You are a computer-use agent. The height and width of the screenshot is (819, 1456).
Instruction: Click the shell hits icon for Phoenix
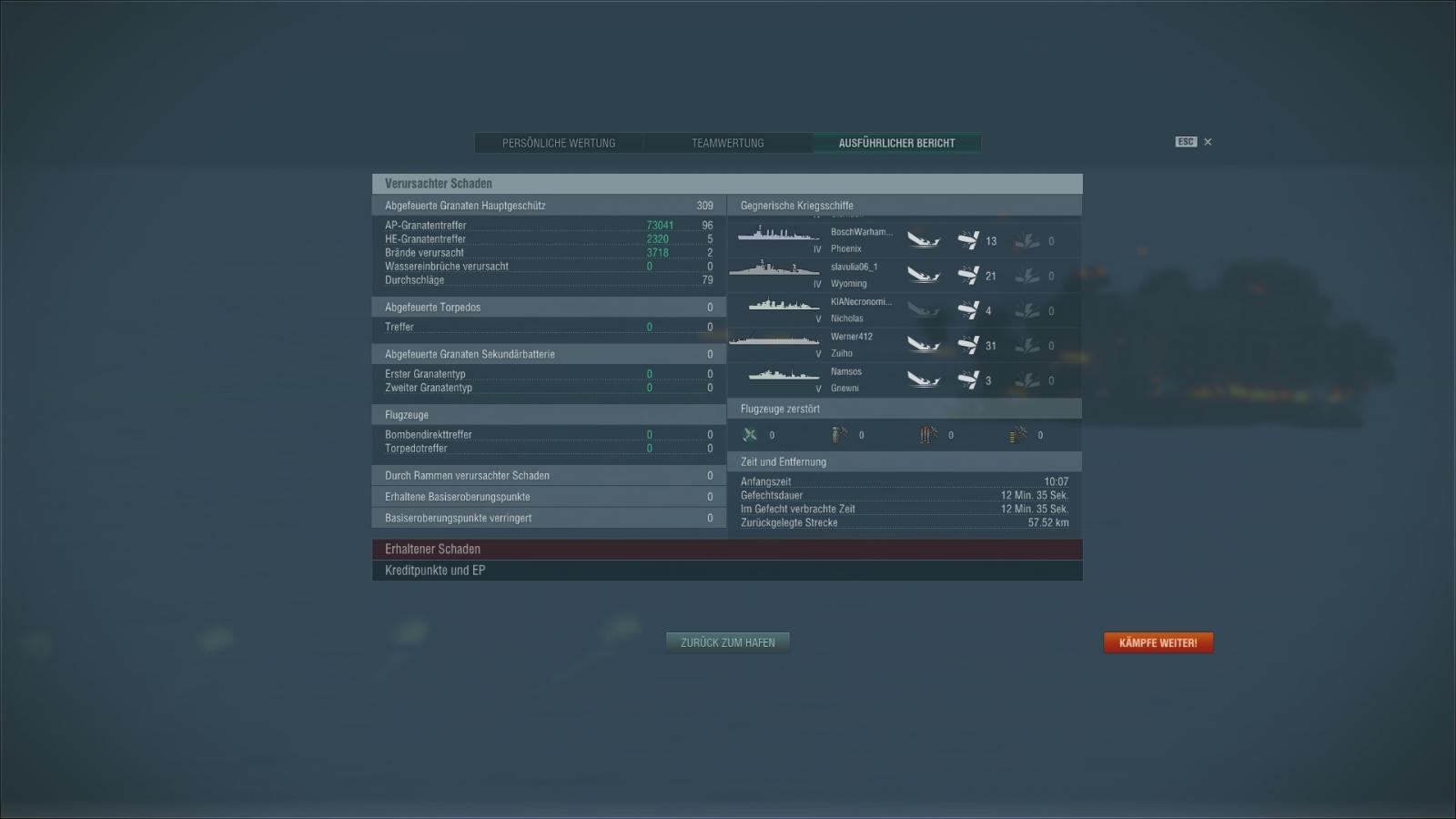[x=968, y=240]
